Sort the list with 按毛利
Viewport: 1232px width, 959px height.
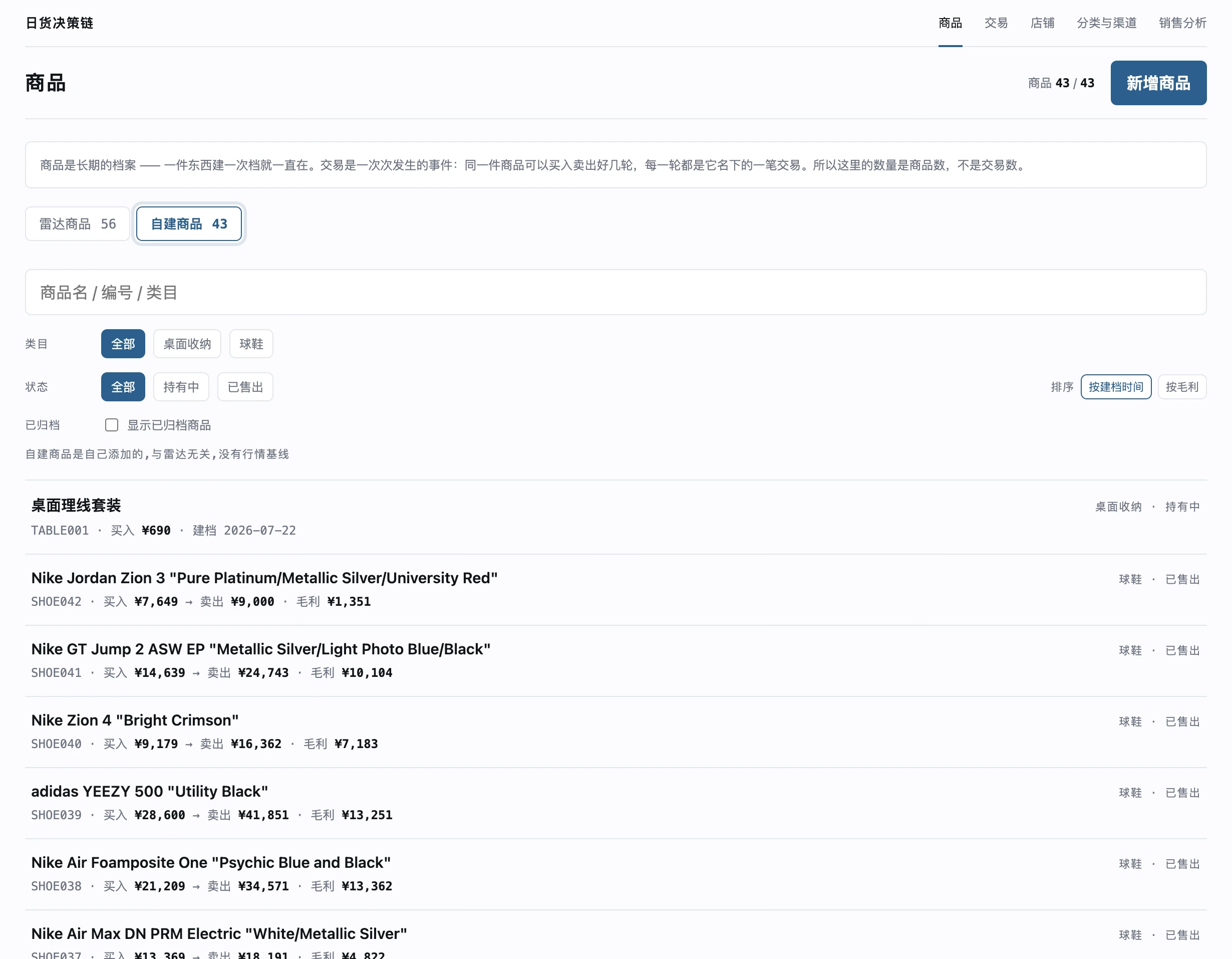1182,387
